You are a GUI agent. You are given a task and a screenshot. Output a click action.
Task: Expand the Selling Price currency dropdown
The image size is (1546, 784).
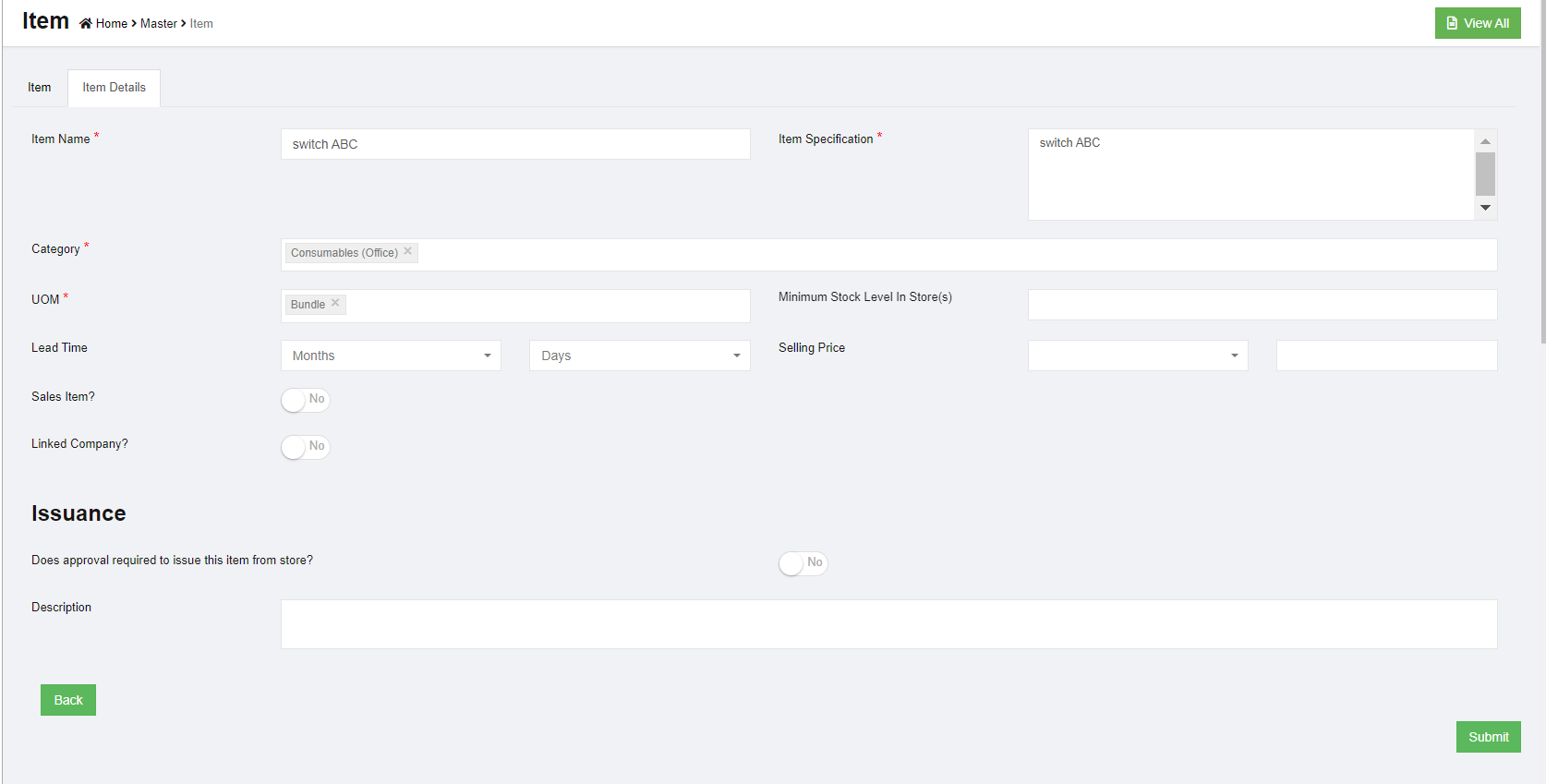tap(1137, 356)
